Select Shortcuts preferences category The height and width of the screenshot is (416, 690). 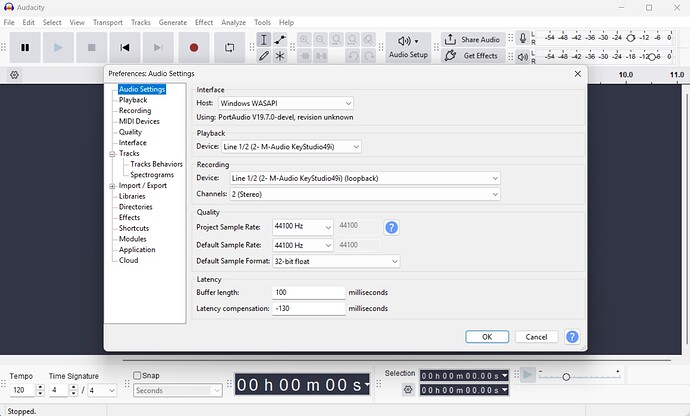click(134, 228)
